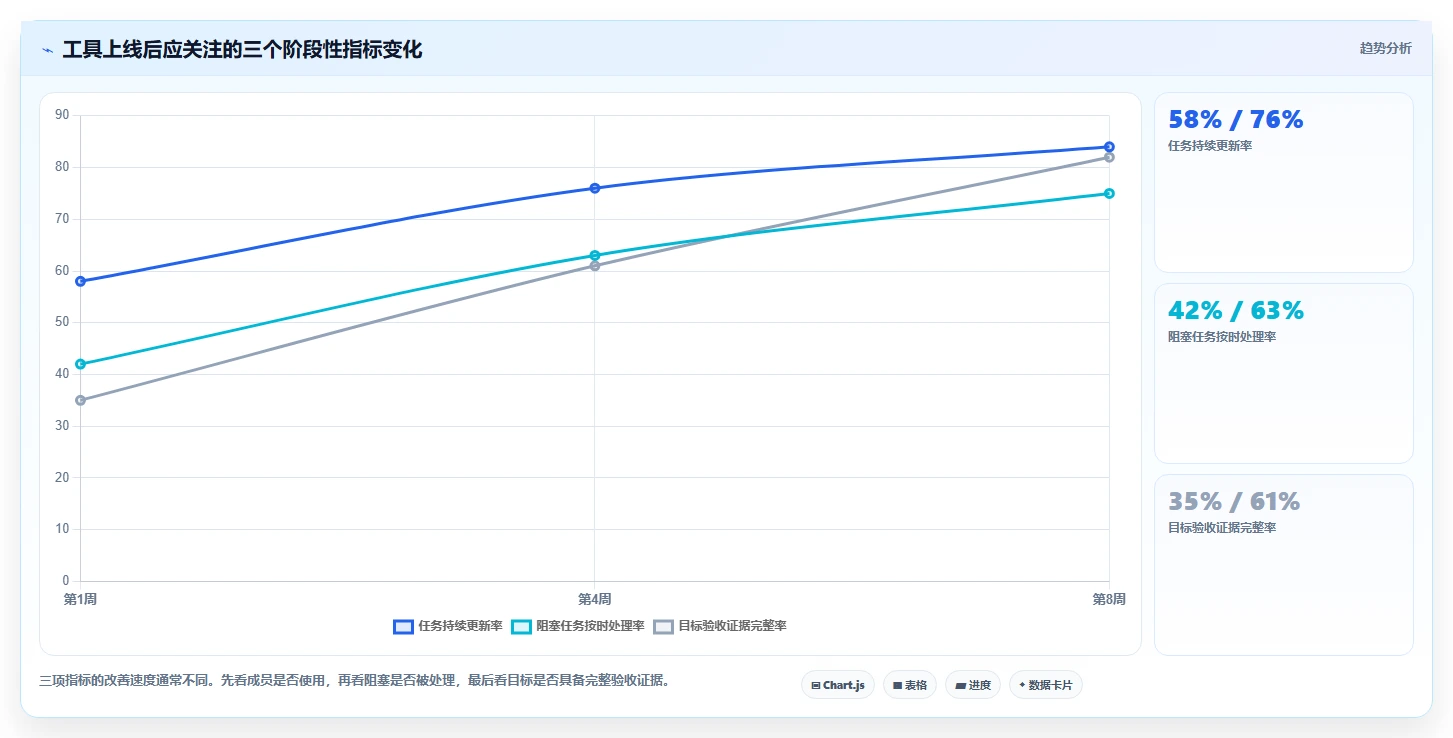Click the icon inside the 进度 tag
The image size is (1453, 738).
point(961,686)
